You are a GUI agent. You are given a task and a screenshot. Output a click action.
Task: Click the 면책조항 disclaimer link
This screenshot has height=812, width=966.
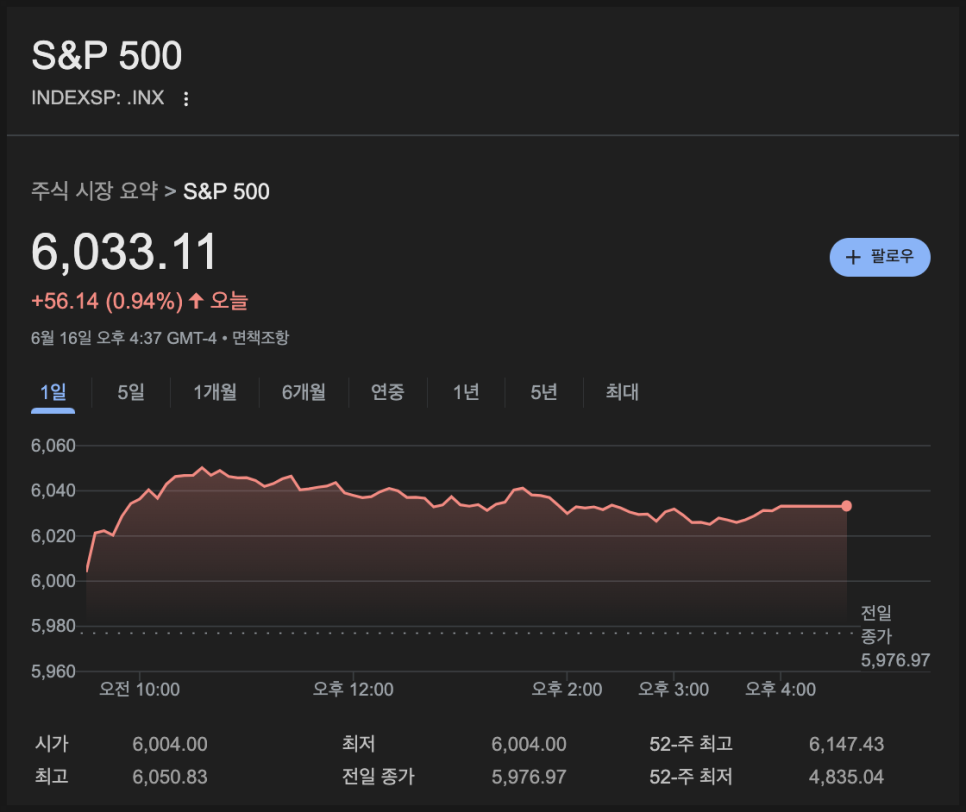coord(261,338)
